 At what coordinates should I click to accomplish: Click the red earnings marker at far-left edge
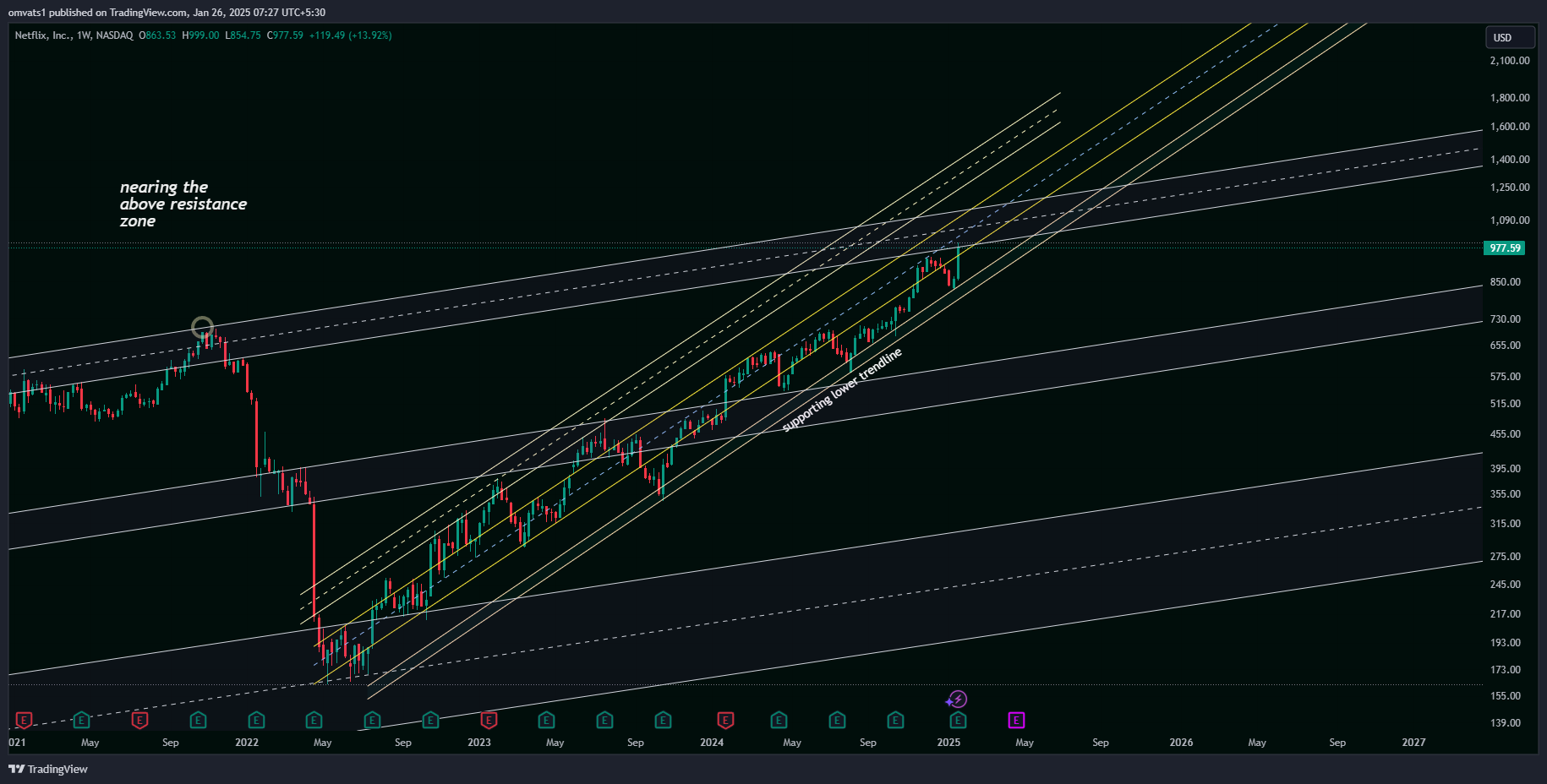(x=24, y=721)
